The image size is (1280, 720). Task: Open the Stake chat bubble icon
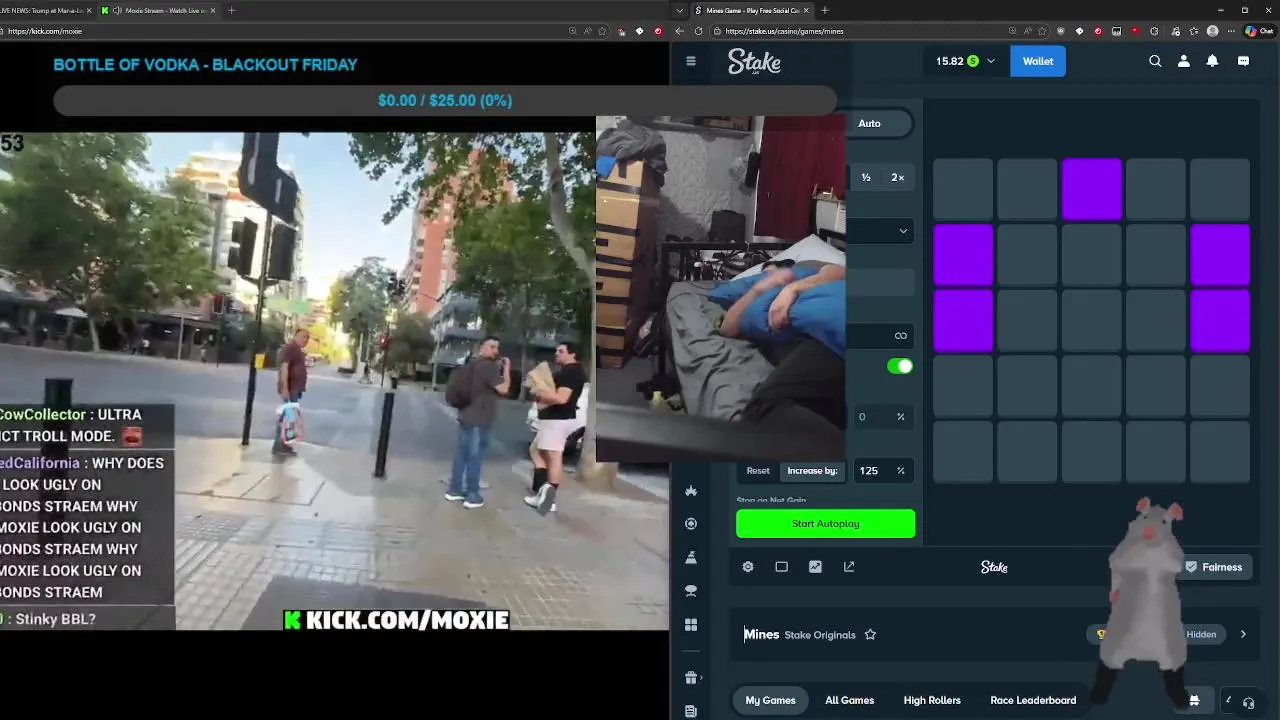click(1243, 61)
